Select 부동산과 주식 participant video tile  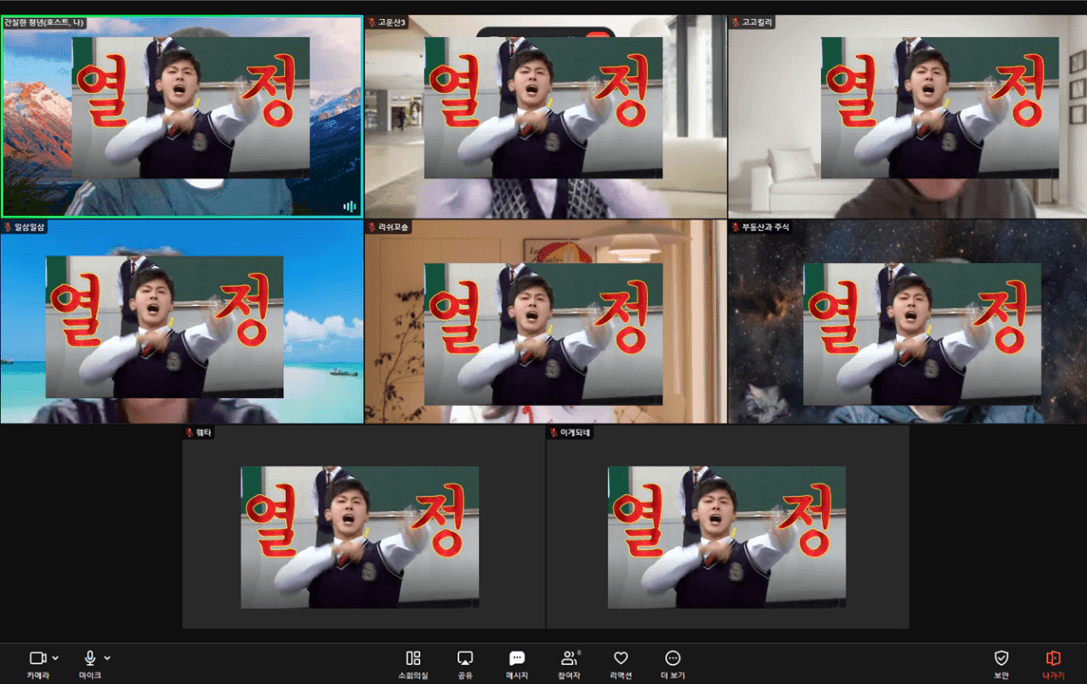point(907,322)
